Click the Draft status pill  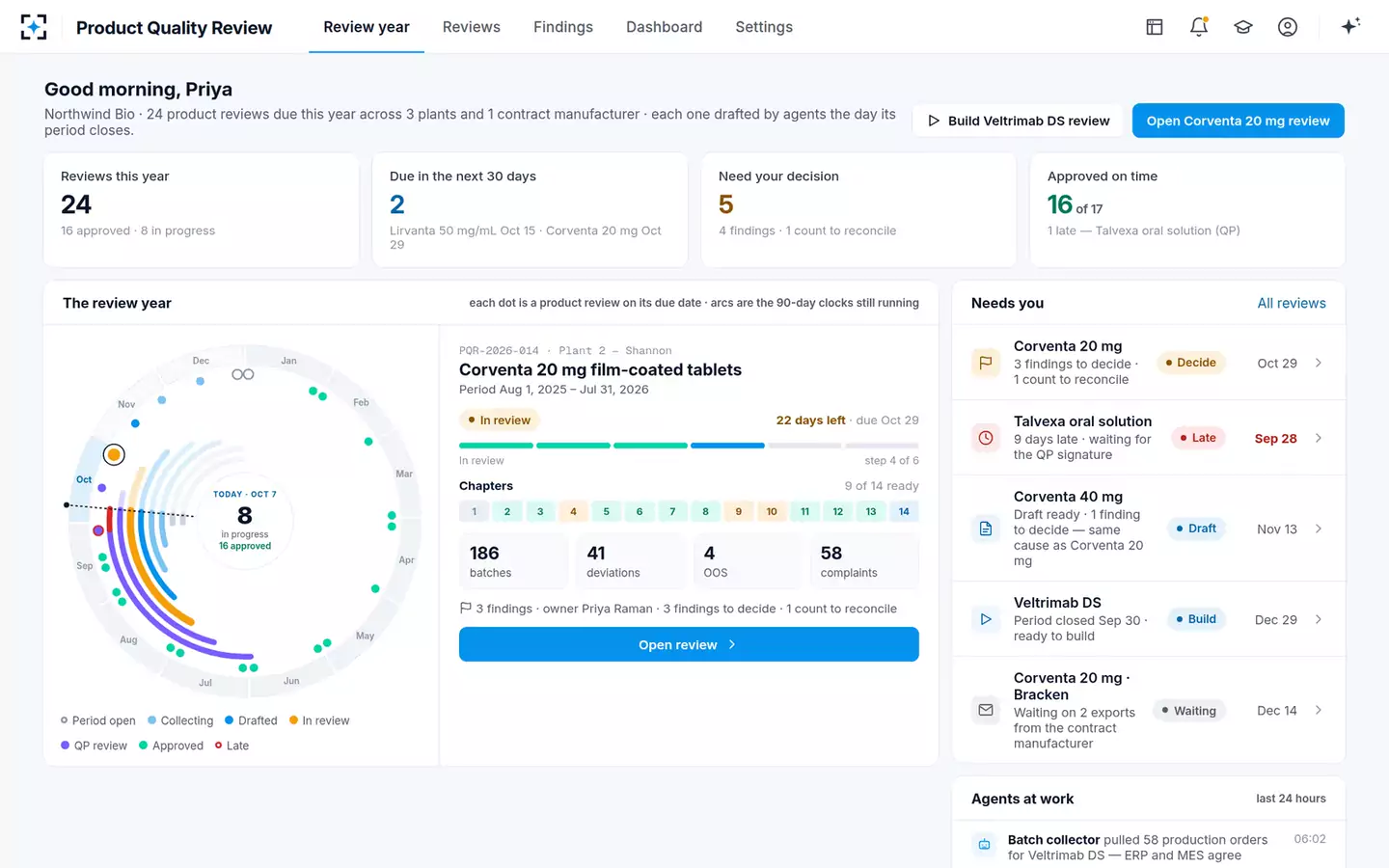[x=1196, y=529]
